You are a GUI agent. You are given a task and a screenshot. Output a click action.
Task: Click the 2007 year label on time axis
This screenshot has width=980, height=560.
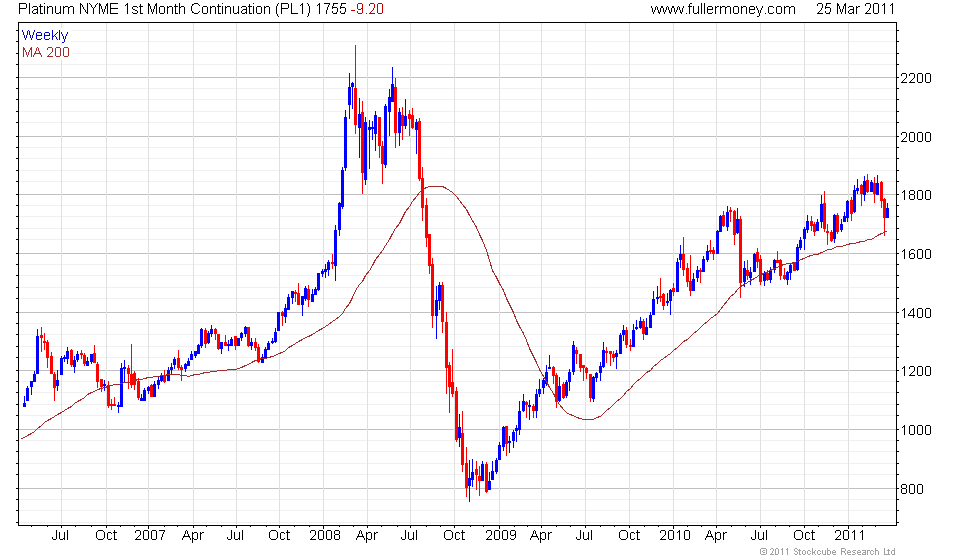point(150,536)
